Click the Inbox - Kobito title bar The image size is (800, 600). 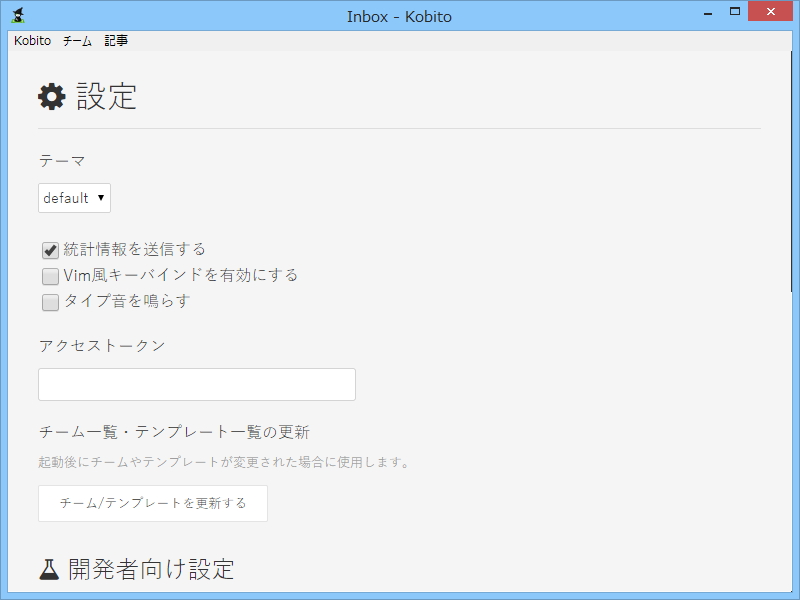[x=400, y=16]
